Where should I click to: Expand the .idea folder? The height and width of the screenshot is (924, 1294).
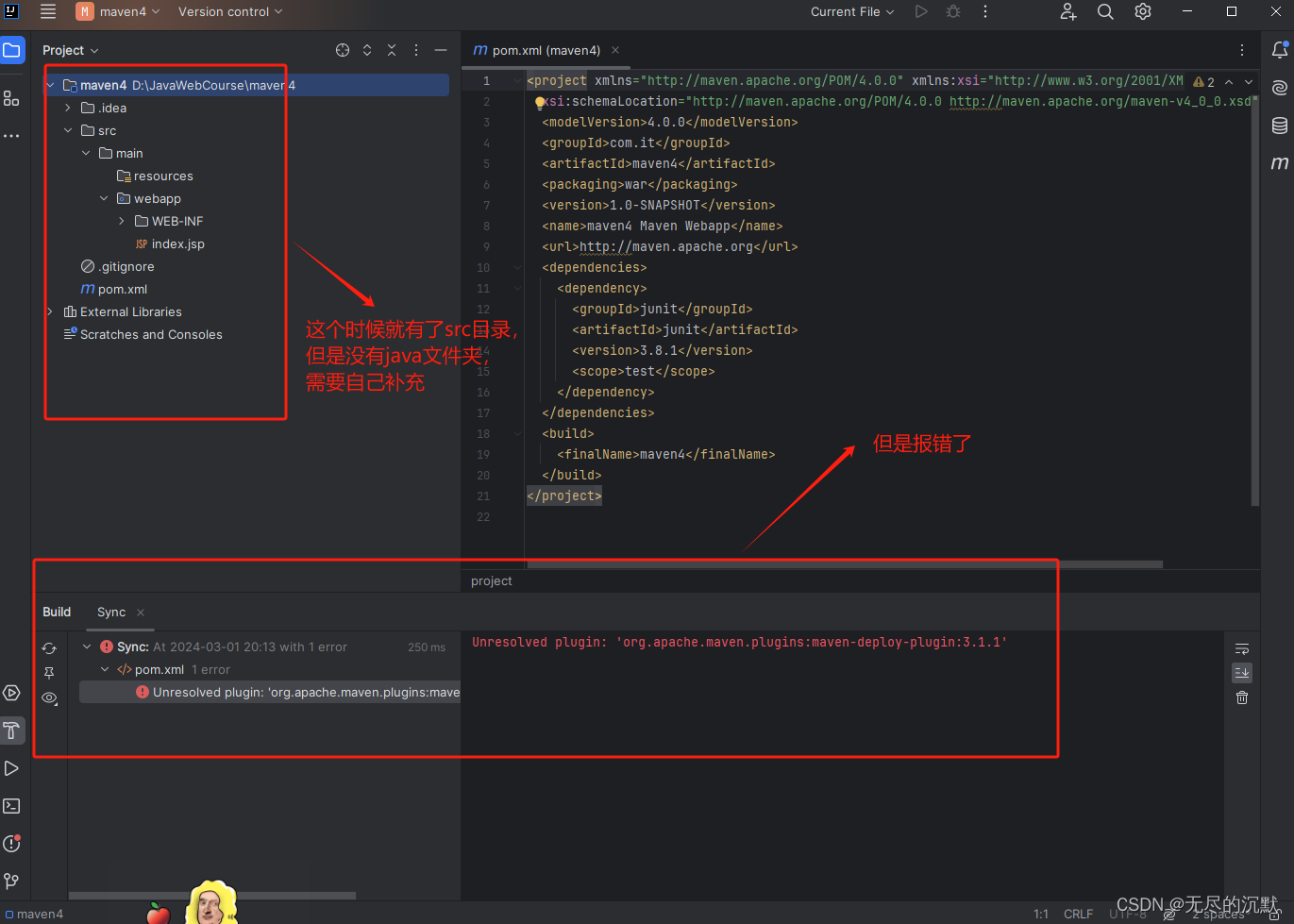(x=68, y=108)
